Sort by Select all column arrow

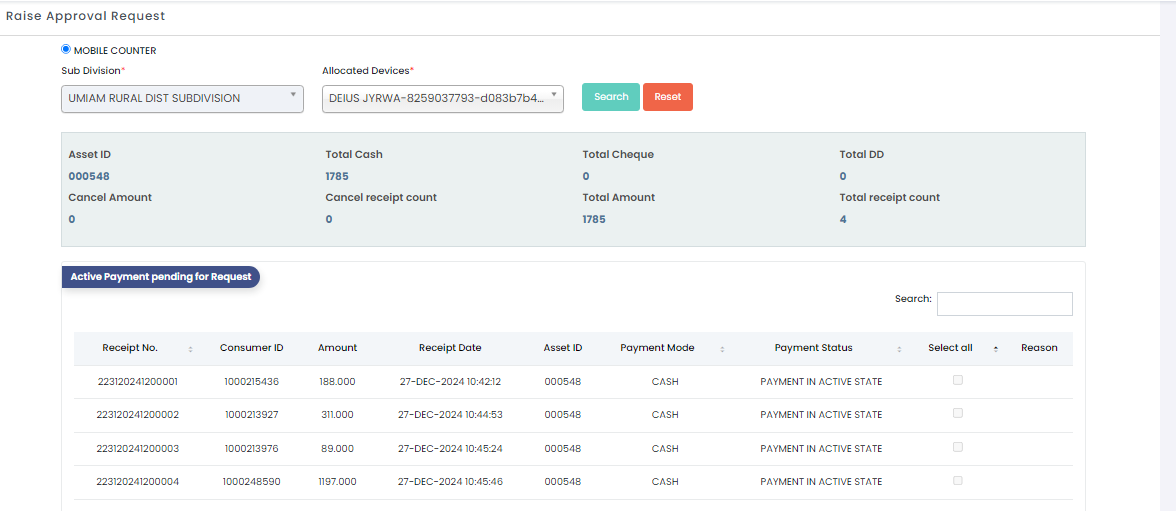point(996,350)
